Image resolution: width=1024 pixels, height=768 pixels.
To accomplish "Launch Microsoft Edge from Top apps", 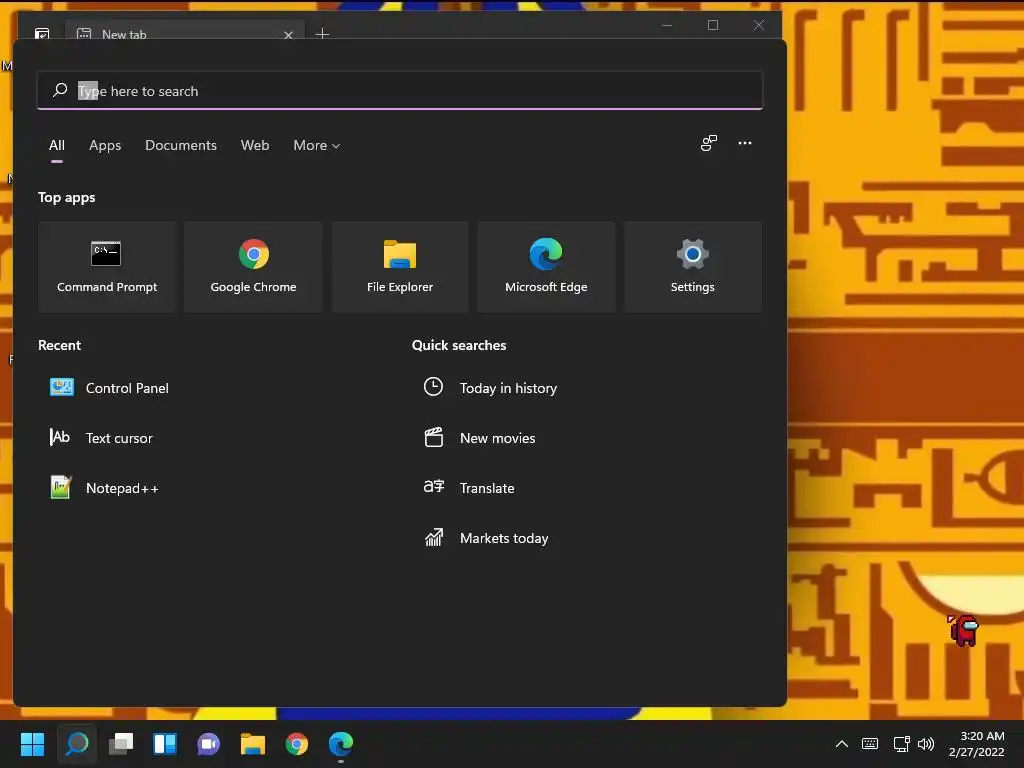I will (546, 266).
